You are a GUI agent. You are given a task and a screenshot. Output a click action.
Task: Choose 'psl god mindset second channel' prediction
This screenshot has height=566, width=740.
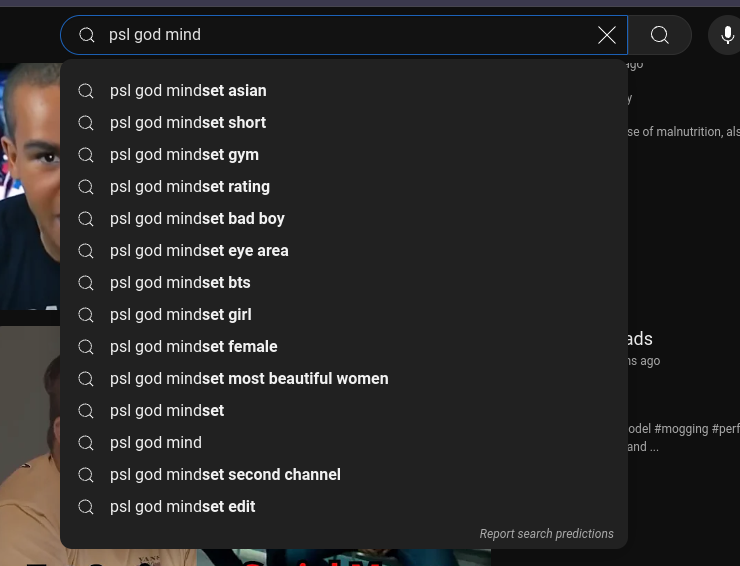click(344, 475)
